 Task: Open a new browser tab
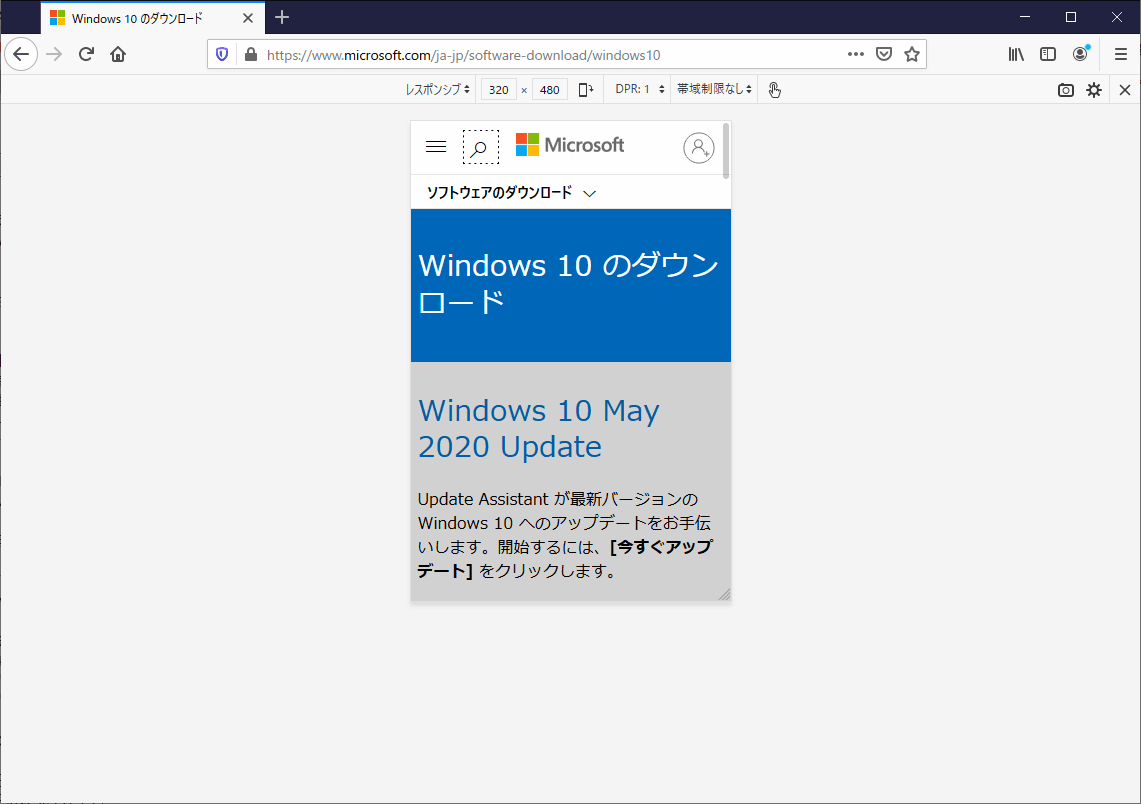click(282, 17)
